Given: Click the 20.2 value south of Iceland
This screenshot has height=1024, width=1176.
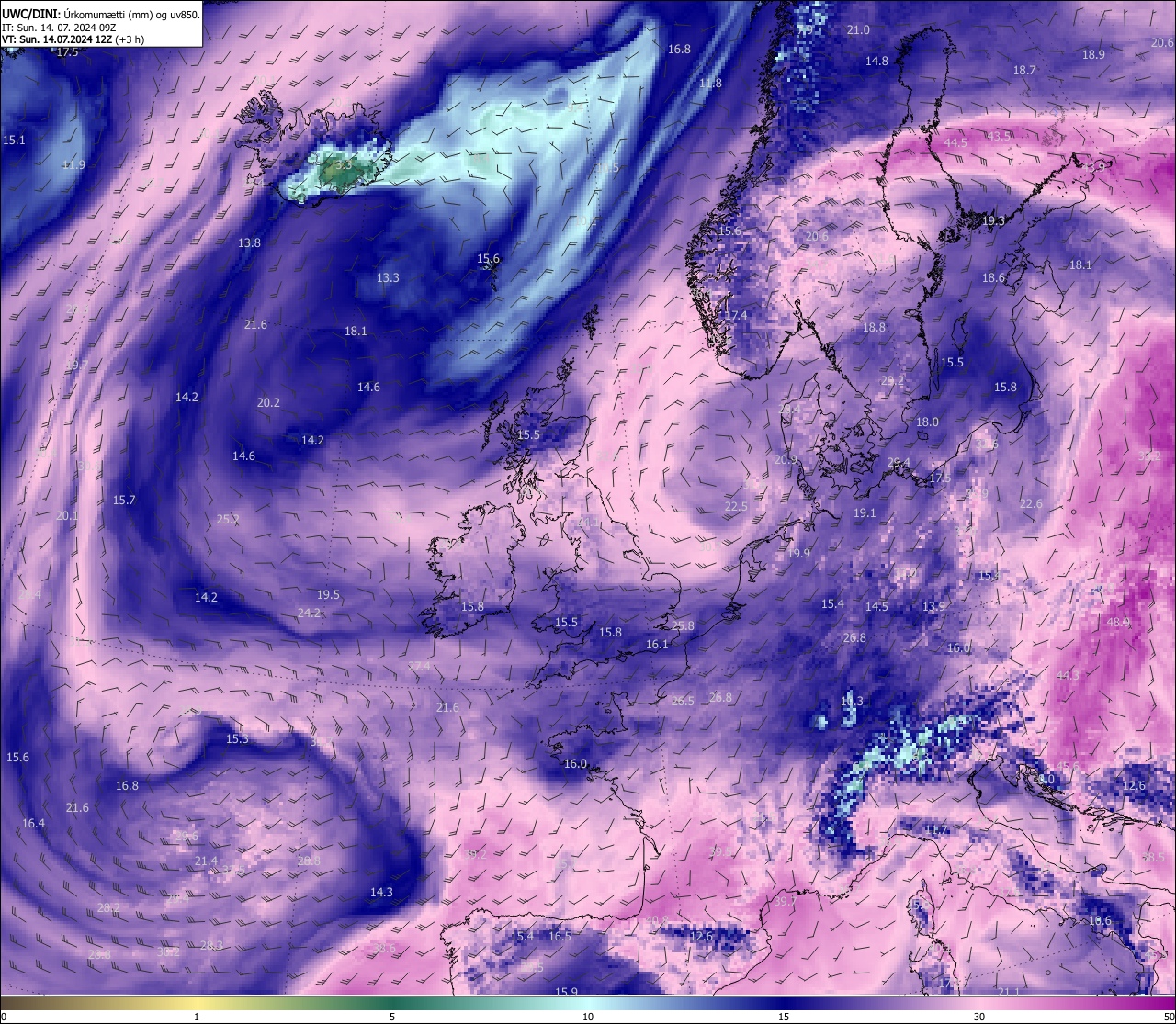Looking at the screenshot, I should pos(268,403).
